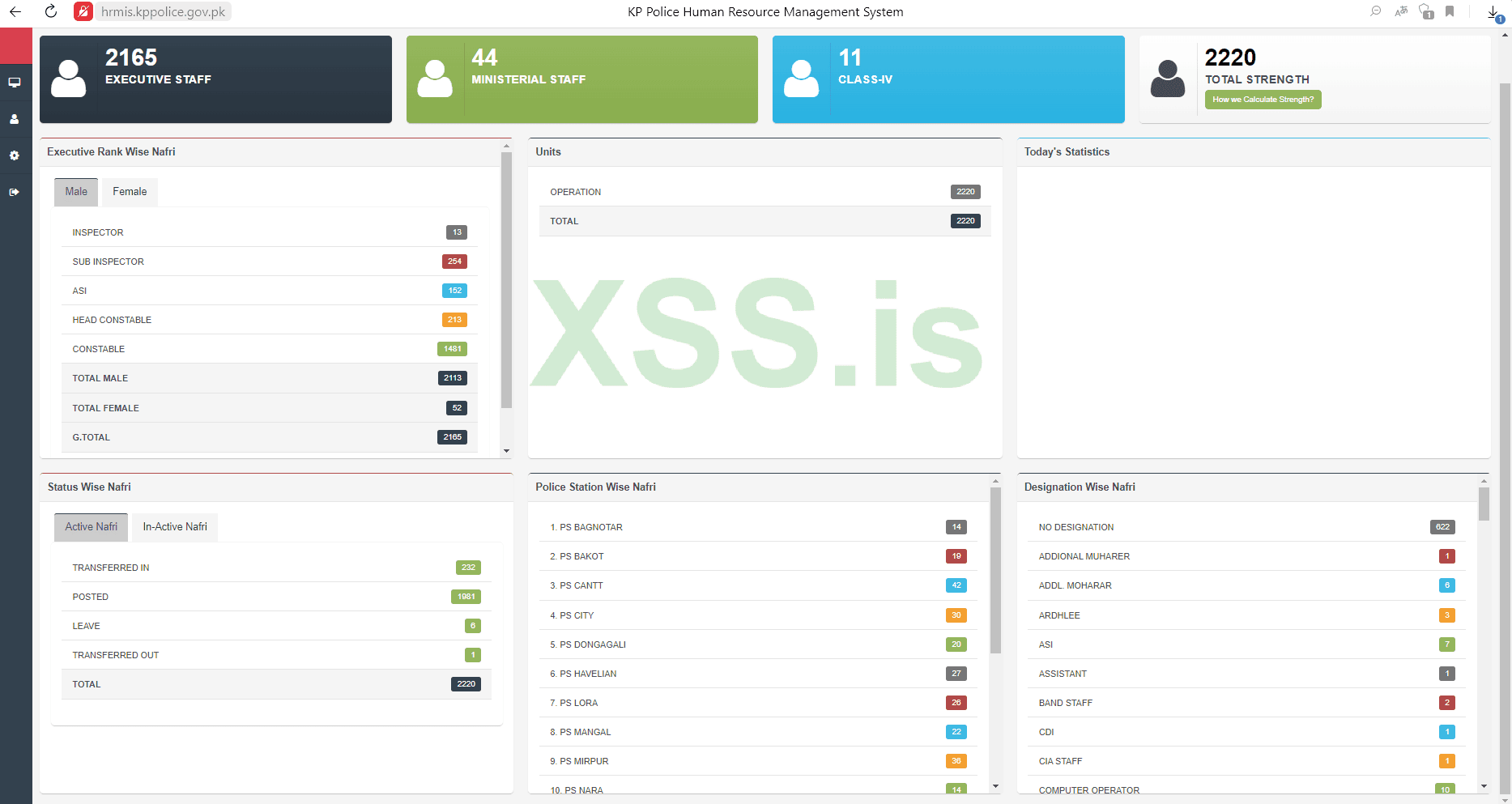Click the ARDHLEE designation row
Image resolution: width=1512 pixels, height=804 pixels.
tap(1247, 615)
